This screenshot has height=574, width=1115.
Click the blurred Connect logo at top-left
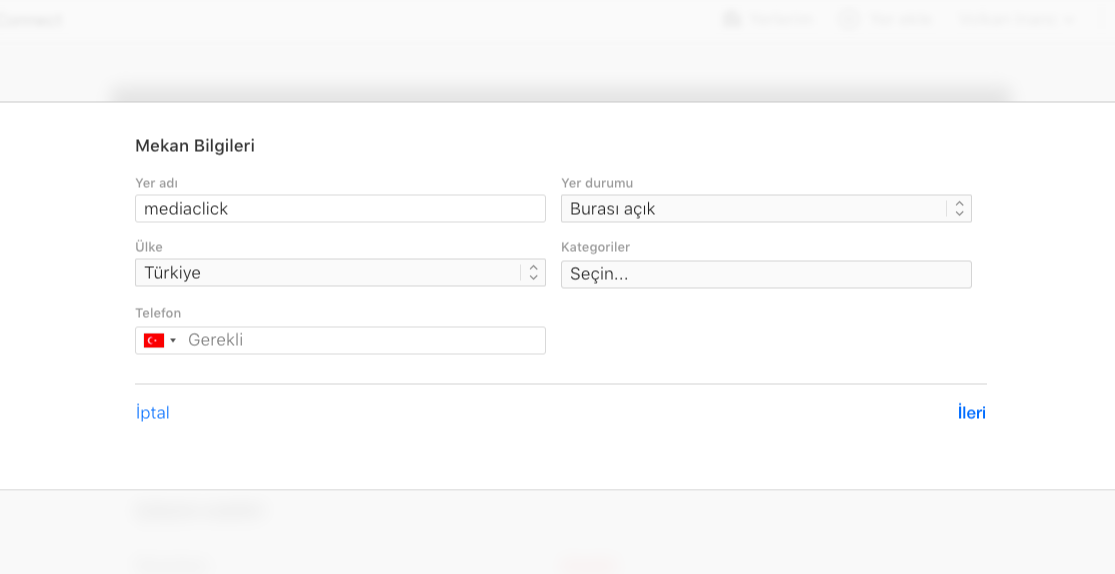pyautogui.click(x=30, y=20)
